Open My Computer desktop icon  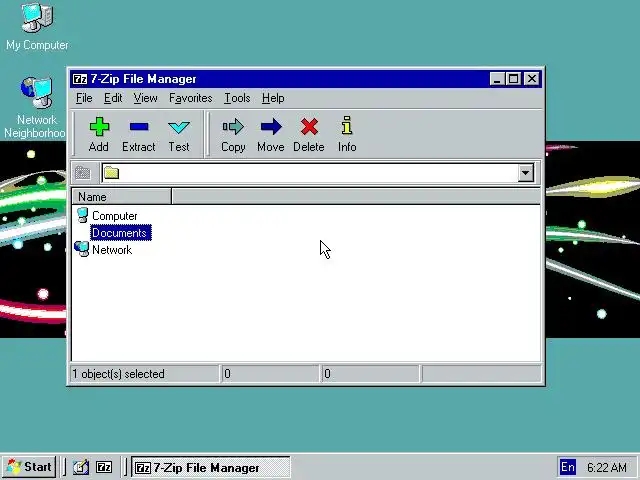(37, 27)
